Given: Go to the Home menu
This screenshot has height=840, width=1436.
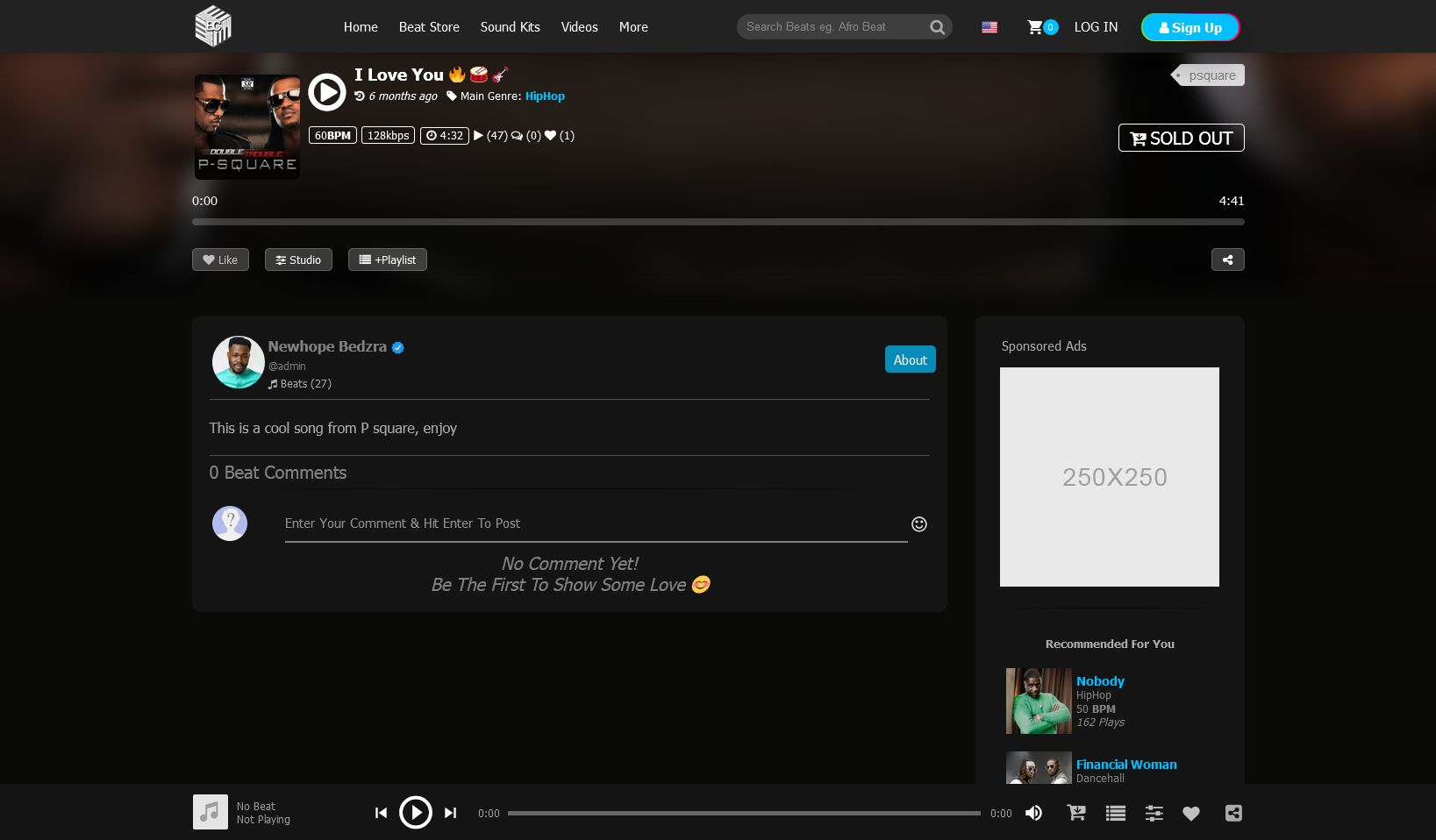Looking at the screenshot, I should point(361,27).
